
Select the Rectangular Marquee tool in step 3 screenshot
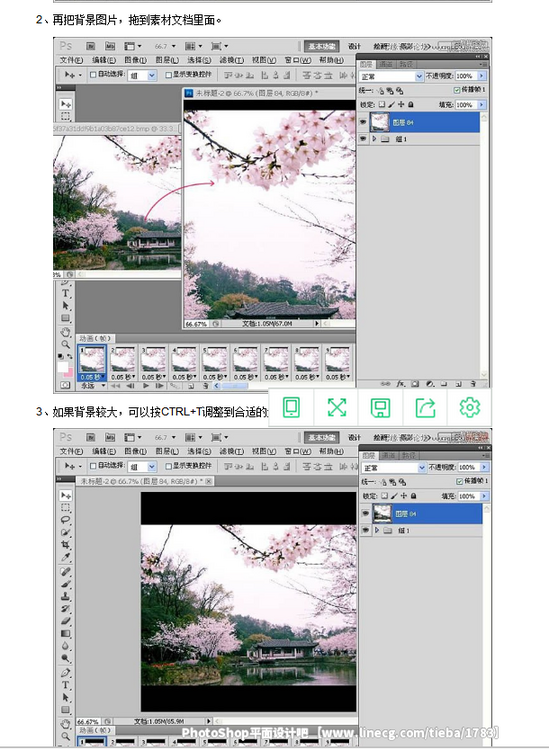[66, 507]
